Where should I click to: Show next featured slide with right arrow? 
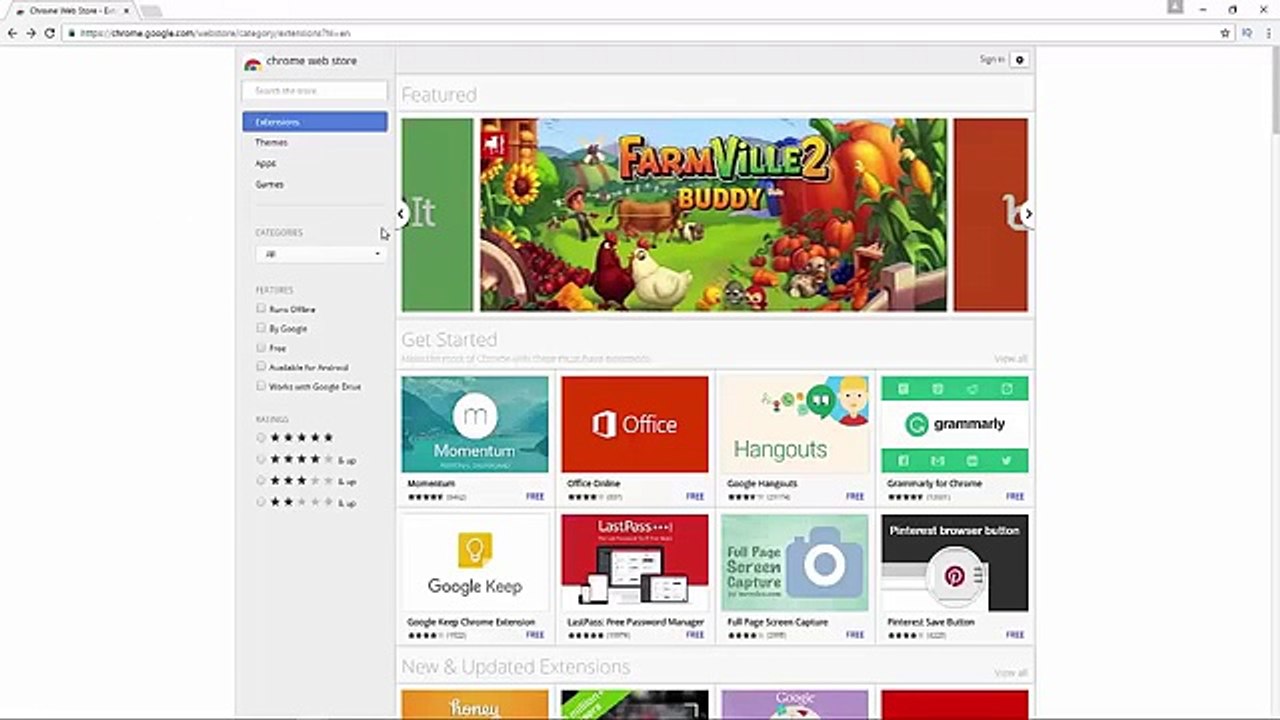[1027, 213]
